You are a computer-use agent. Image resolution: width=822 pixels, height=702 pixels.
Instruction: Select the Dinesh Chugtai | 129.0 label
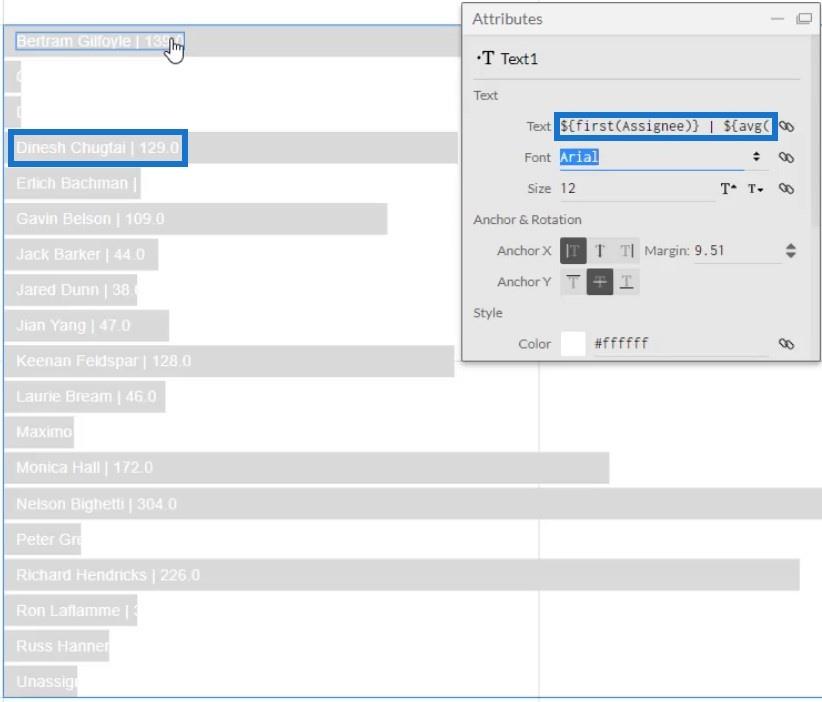click(x=98, y=148)
